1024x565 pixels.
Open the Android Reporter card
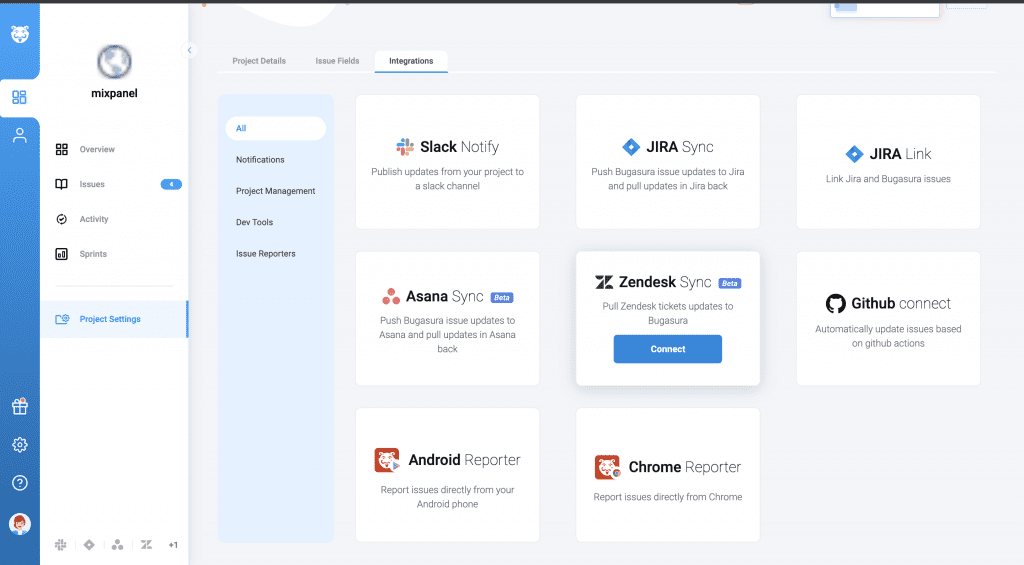tap(447, 475)
